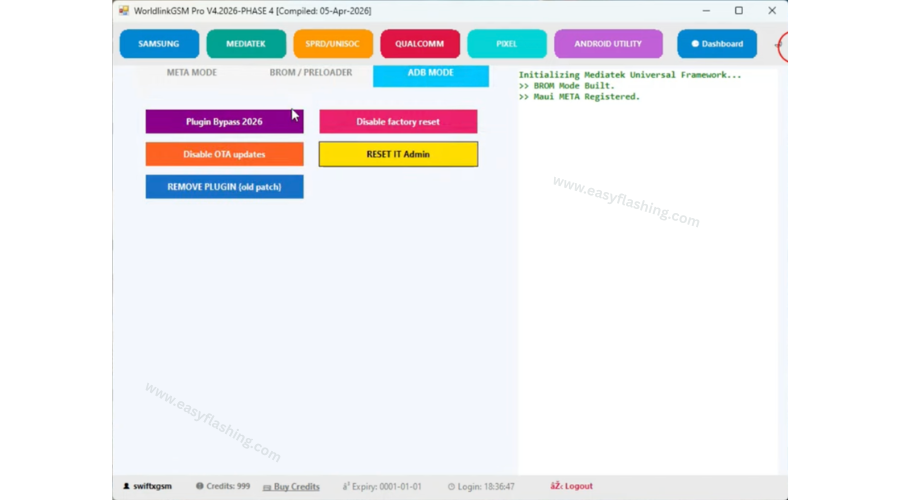
Task: Click the ADB MODE tab
Action: pos(431,74)
